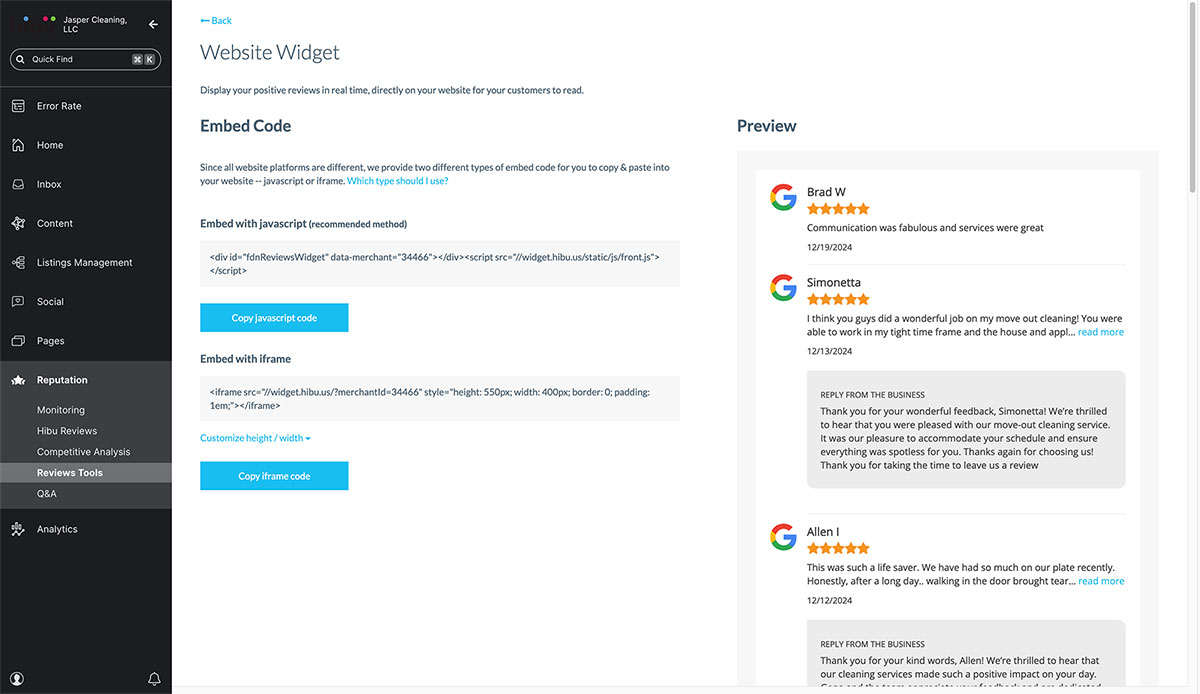This screenshot has height=694, width=1200.
Task: Open 'Which type should I use?' link
Action: point(397,181)
